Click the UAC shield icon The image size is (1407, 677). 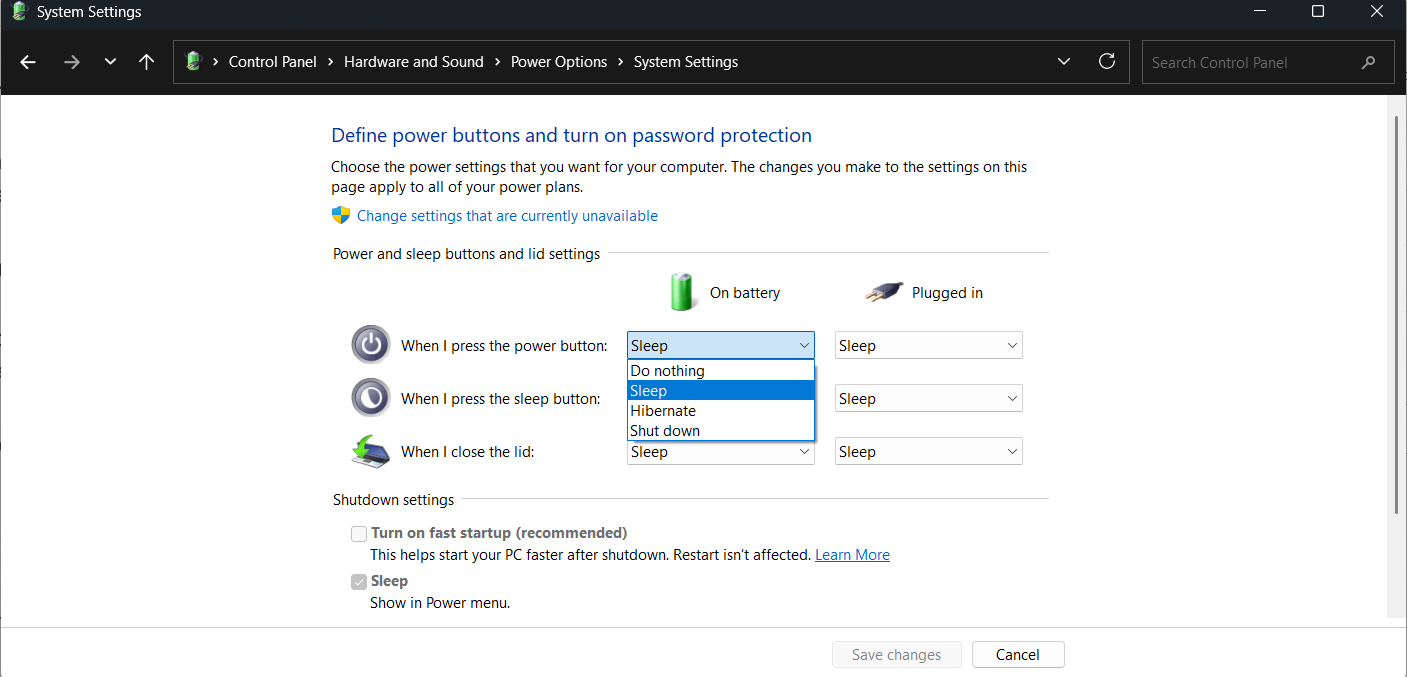(341, 215)
